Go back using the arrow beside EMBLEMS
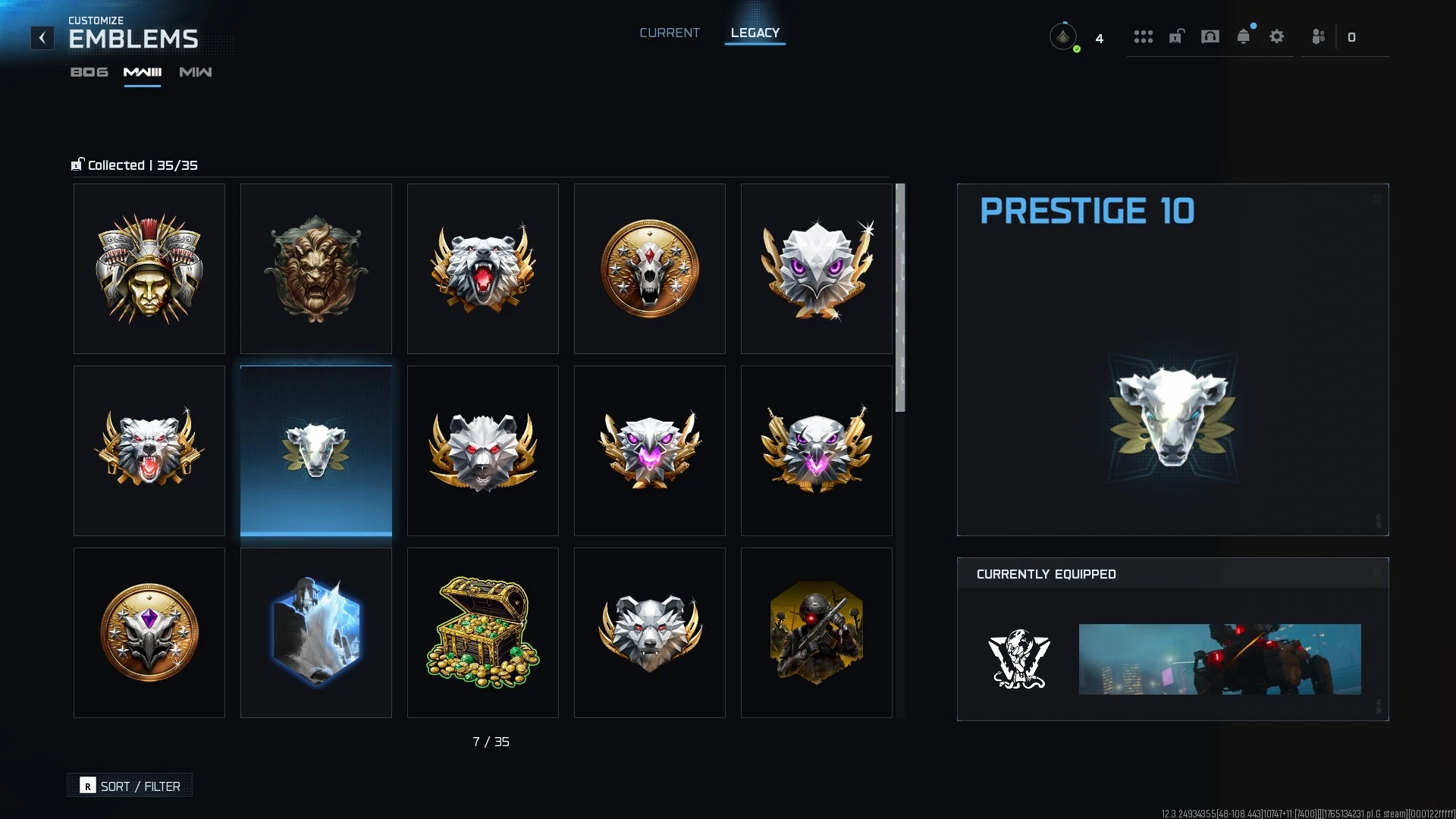The width and height of the screenshot is (1456, 819). tap(42, 37)
